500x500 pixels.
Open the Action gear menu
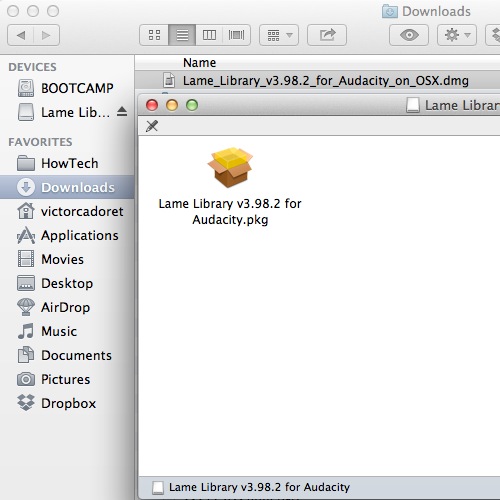(457, 35)
